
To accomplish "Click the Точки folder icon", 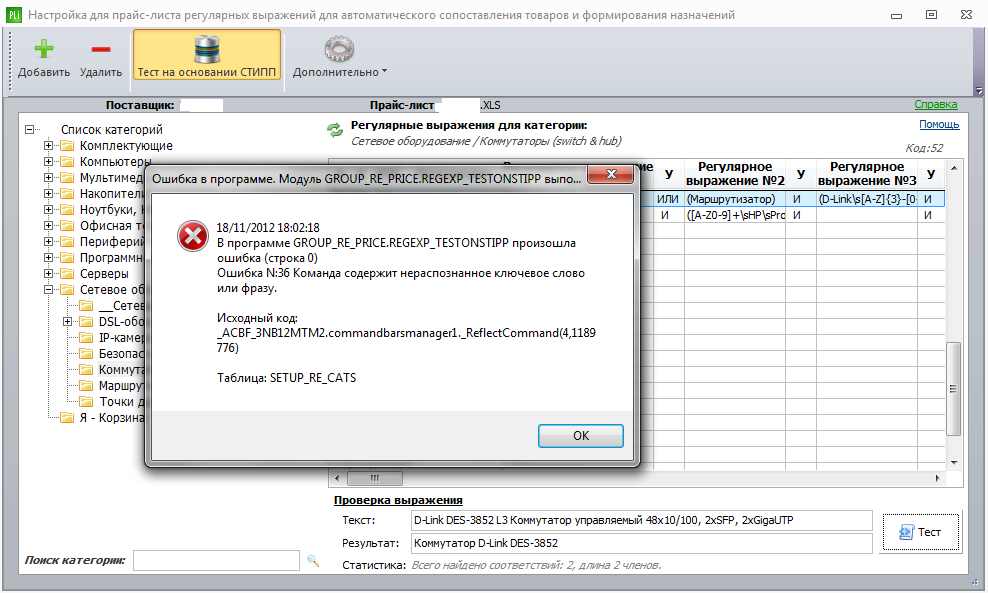I will tap(86, 401).
